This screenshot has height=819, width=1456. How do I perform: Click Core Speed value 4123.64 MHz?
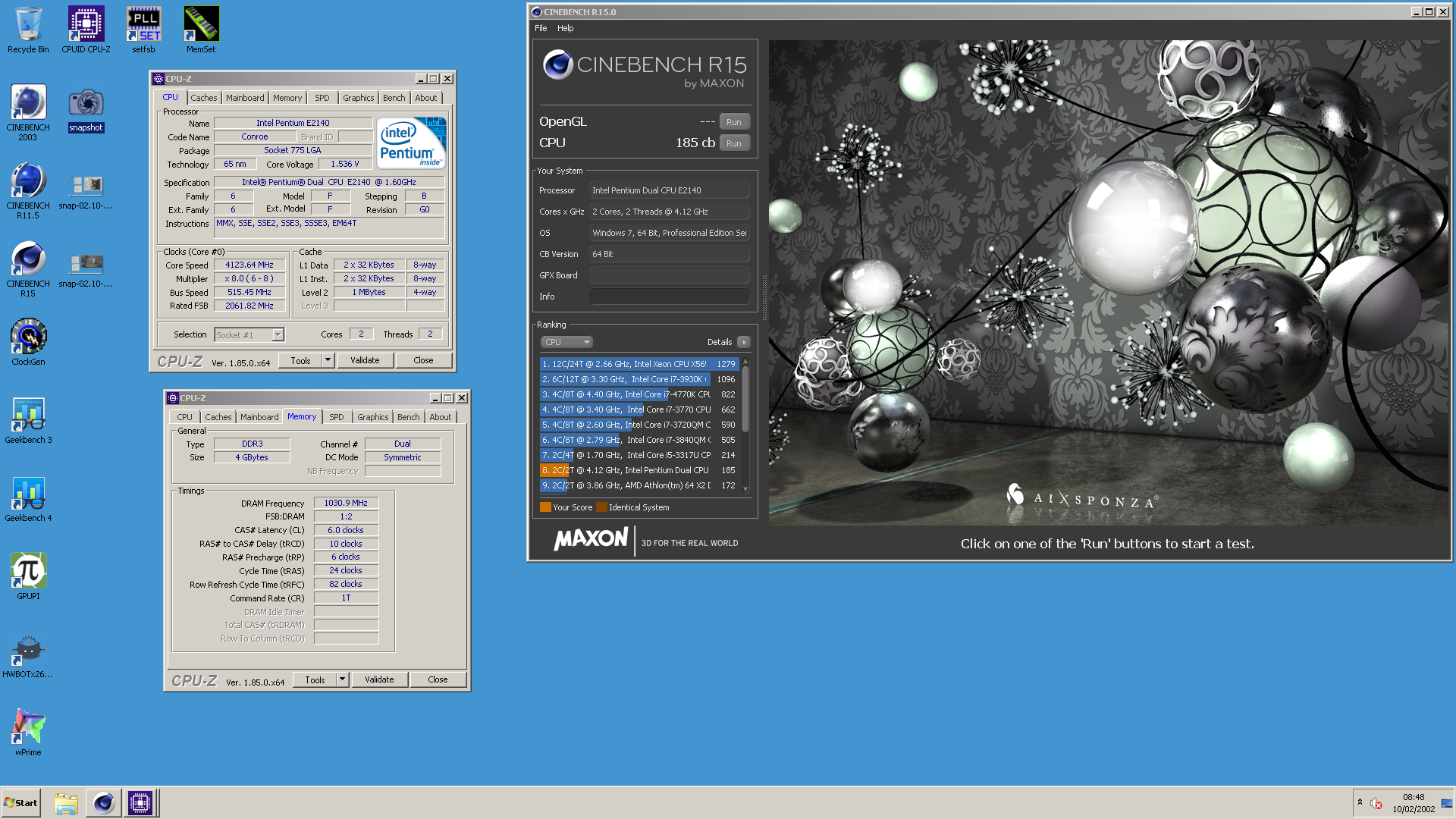[249, 265]
